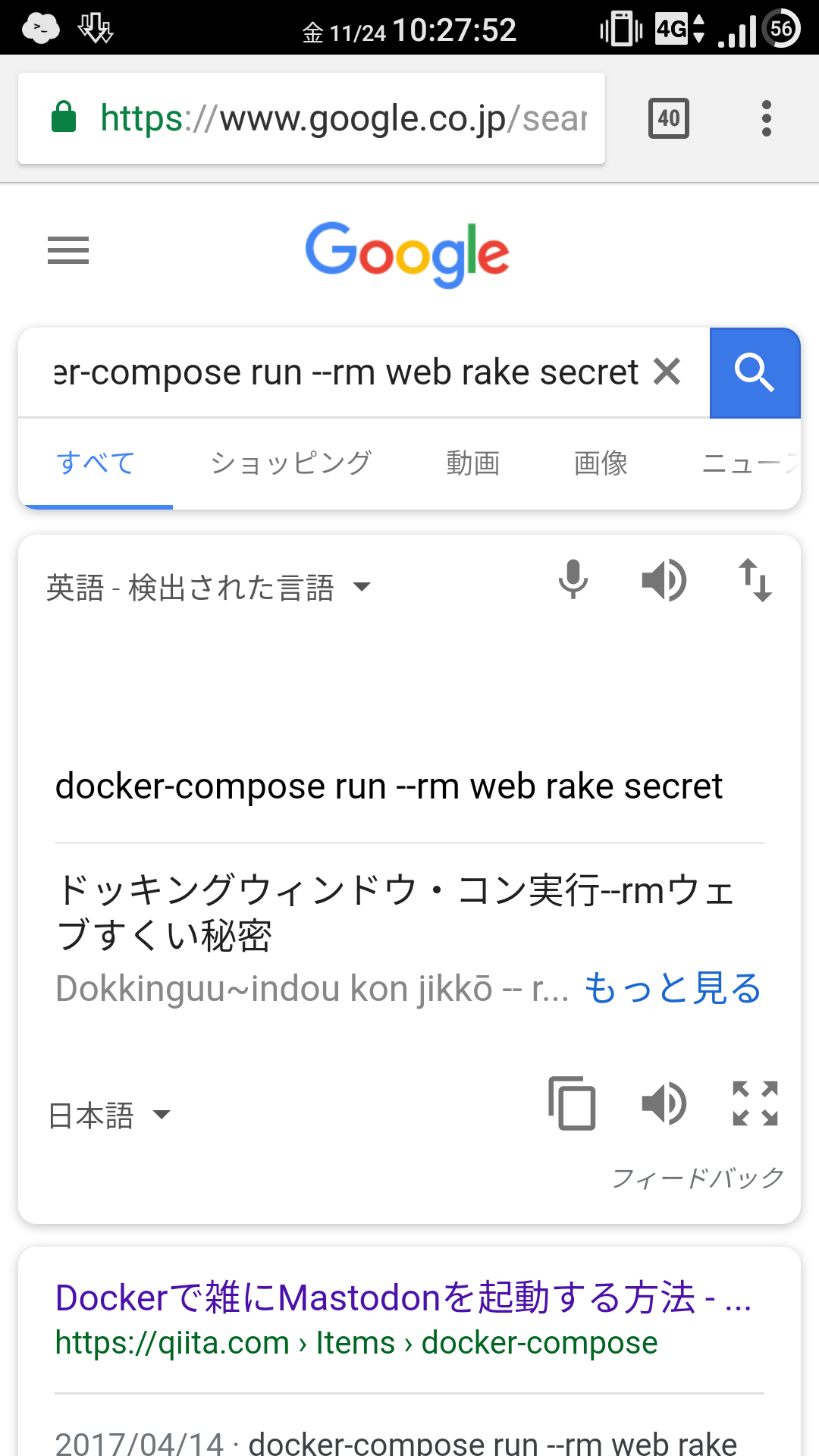Open the Google hamburger menu
This screenshot has width=819, height=1456.
(x=68, y=250)
